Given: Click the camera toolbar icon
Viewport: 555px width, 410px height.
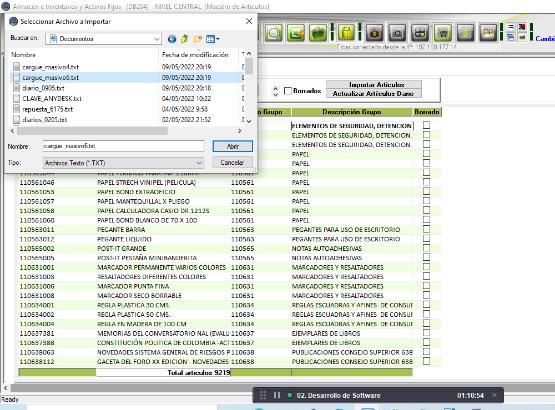Looking at the screenshot, I should tap(397, 33).
